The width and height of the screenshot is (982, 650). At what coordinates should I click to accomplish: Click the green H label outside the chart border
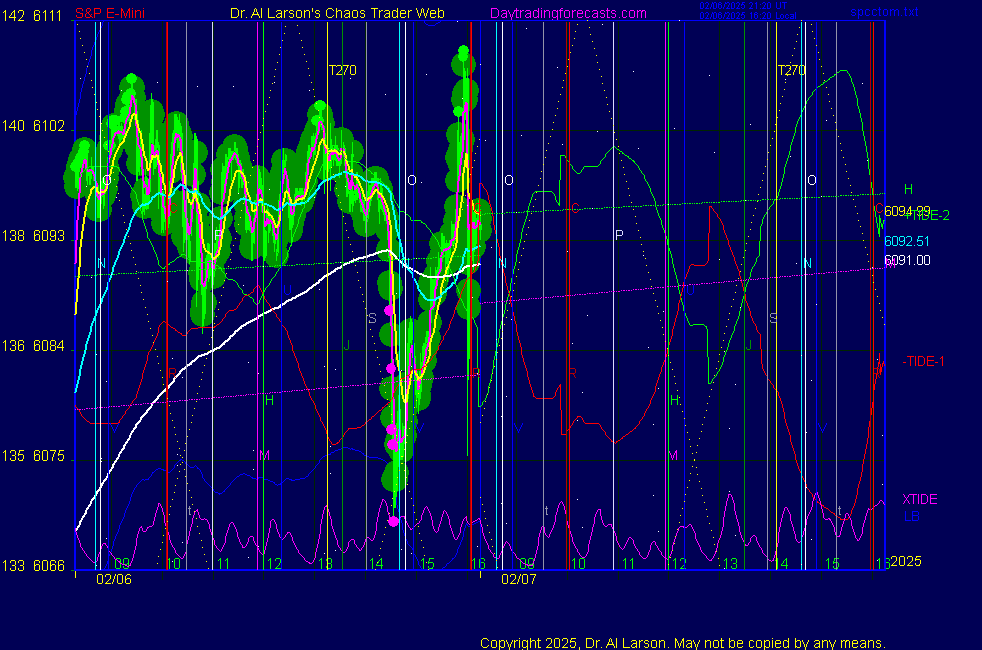[x=908, y=189]
